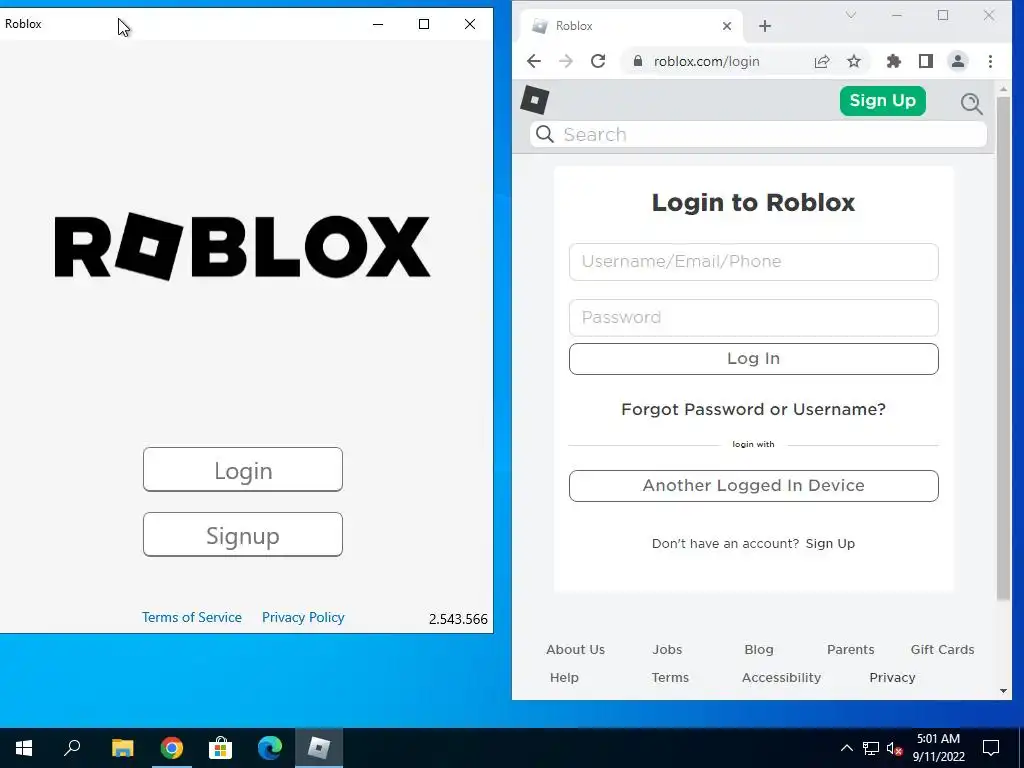The image size is (1024, 768).
Task: Click the scrollbar down arrow in Chrome
Action: click(x=1003, y=691)
